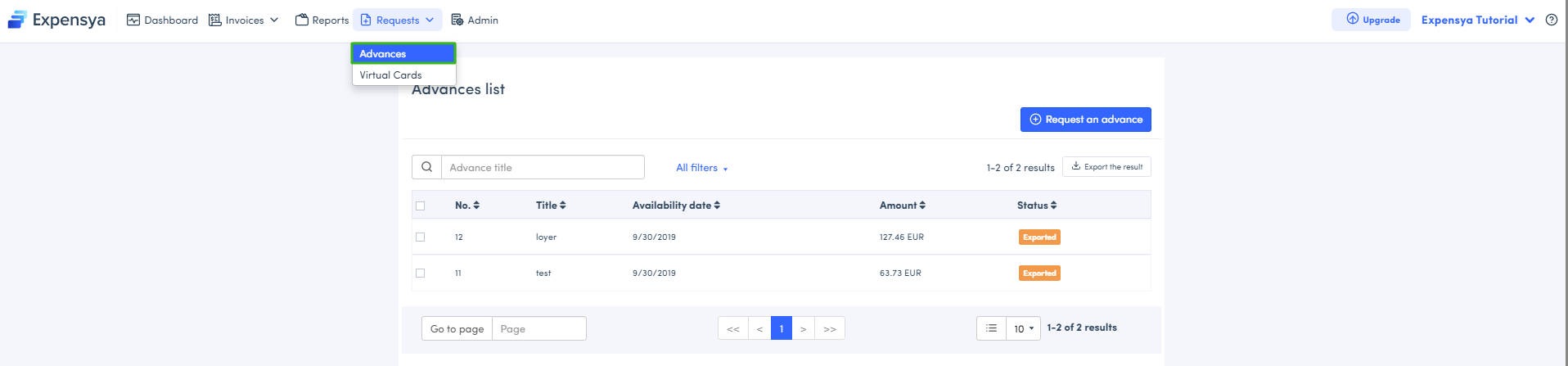Toggle the select-all header checkbox
Viewport: 1568px width, 366px height.
click(421, 206)
